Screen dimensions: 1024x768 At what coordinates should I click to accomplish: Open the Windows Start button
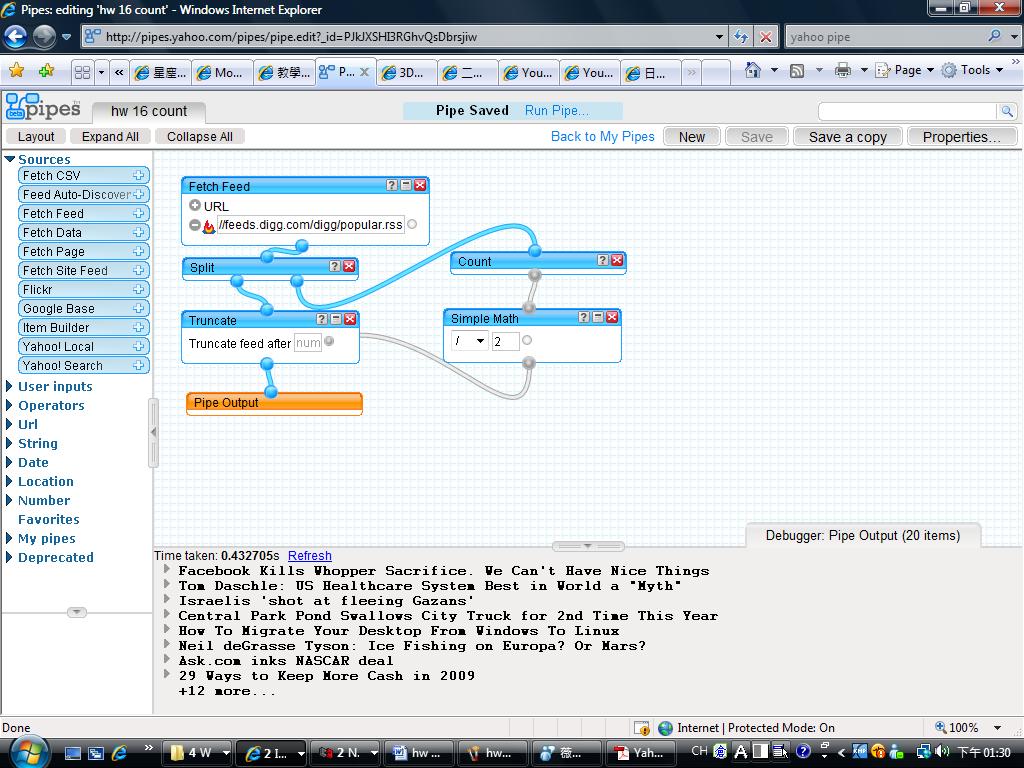click(x=27, y=752)
